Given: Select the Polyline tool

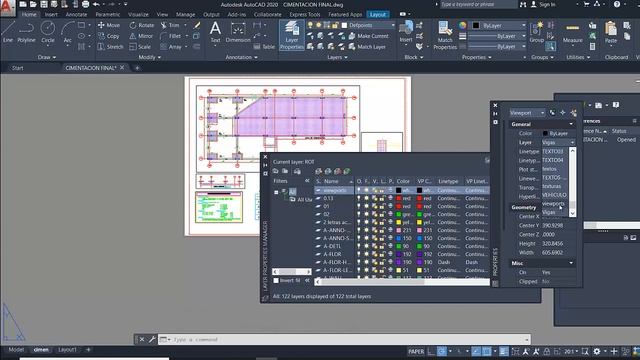Looking at the screenshot, I should click(x=26, y=32).
